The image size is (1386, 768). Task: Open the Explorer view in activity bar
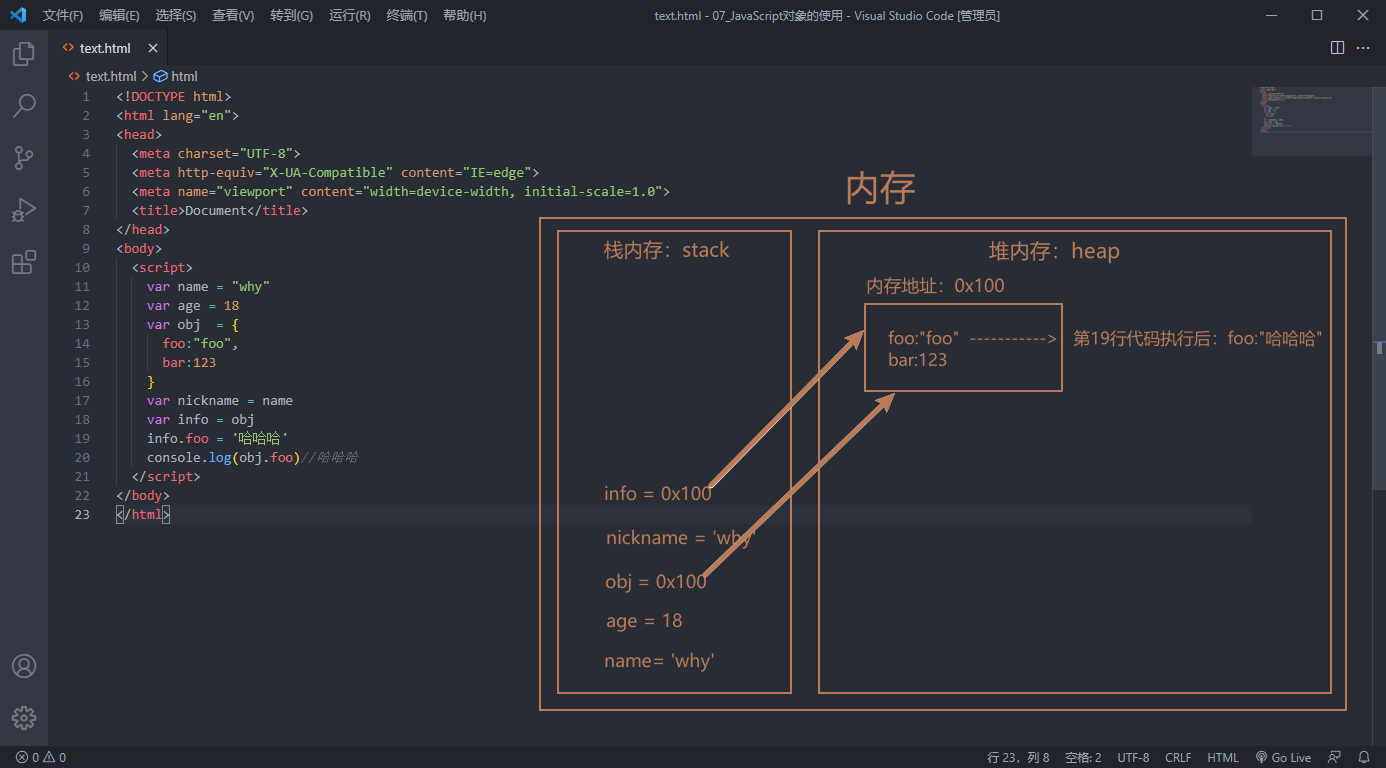(24, 54)
